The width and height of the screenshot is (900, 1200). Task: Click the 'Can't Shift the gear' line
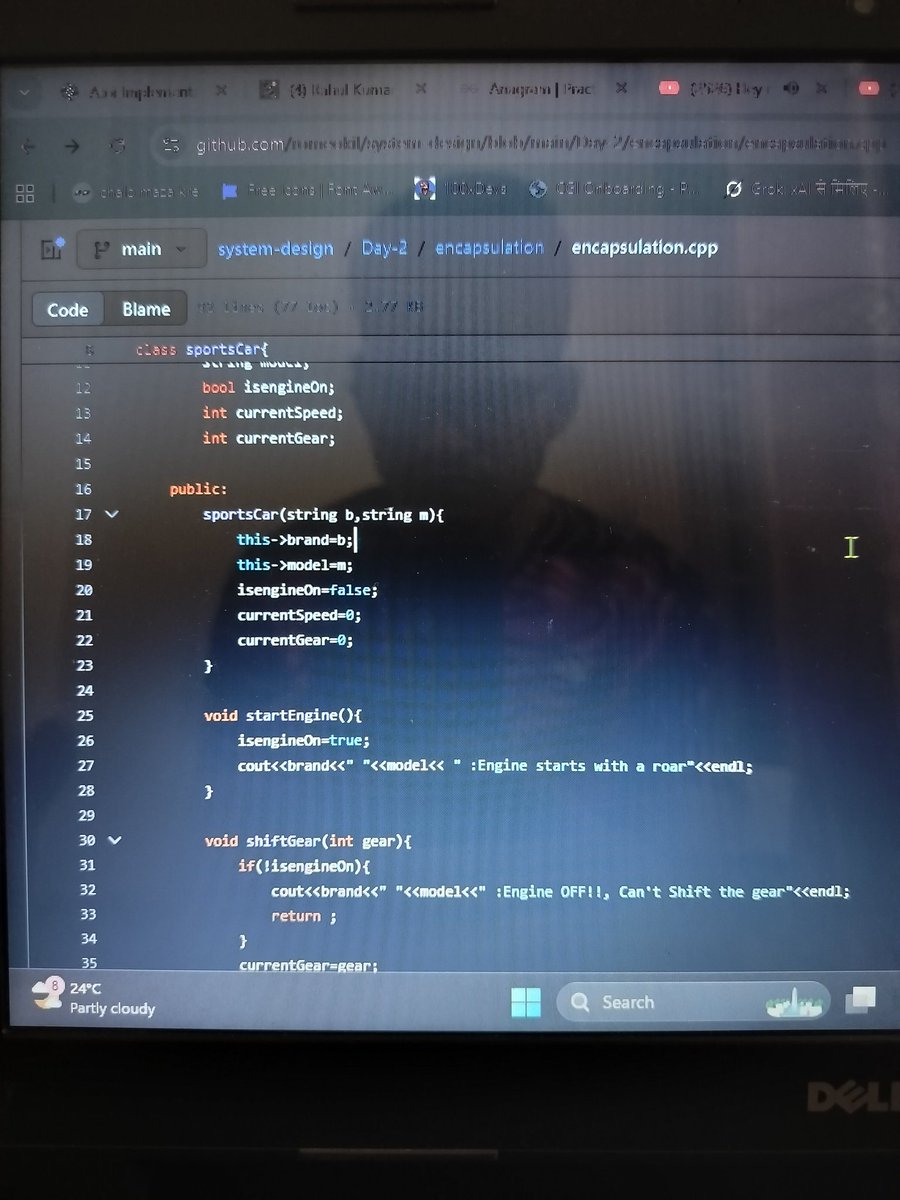pyautogui.click(x=561, y=891)
